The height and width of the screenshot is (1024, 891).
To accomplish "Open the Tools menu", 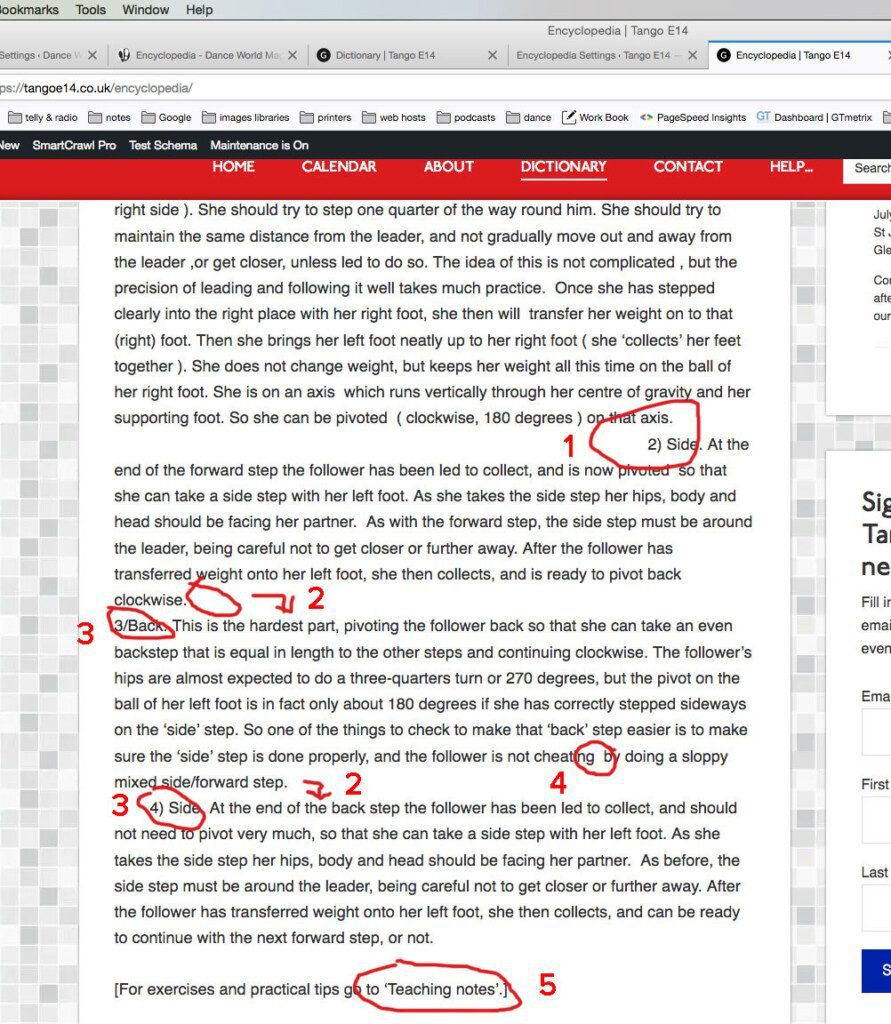I will click(x=90, y=10).
